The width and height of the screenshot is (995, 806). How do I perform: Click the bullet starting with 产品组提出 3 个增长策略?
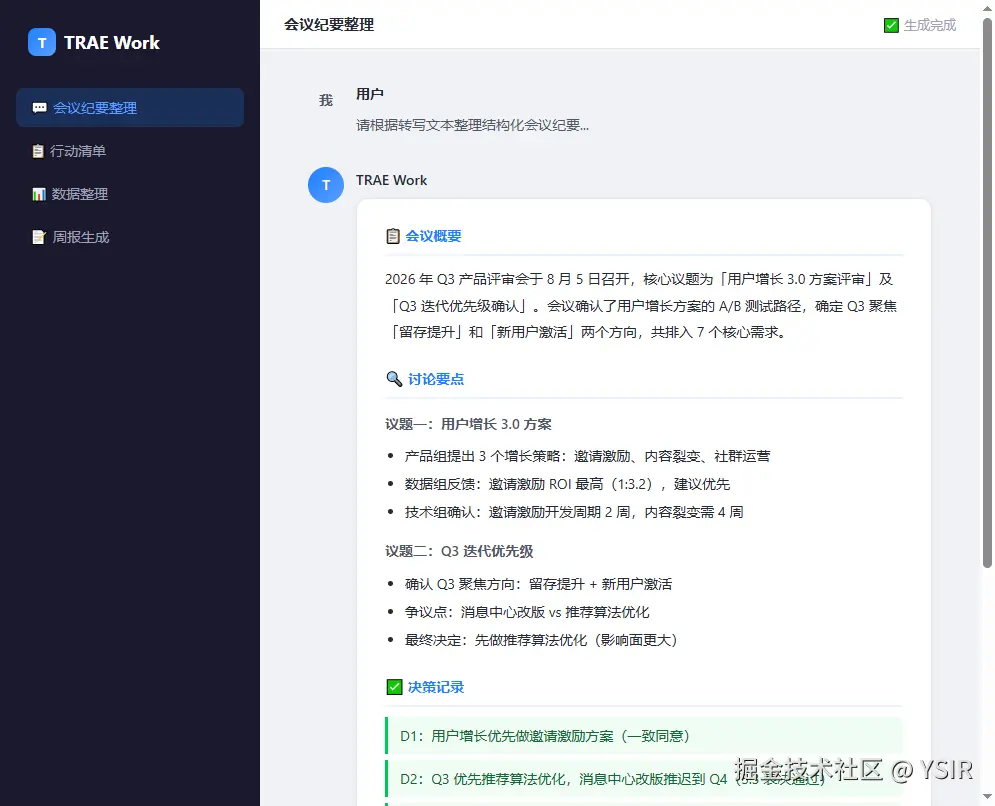pos(588,456)
